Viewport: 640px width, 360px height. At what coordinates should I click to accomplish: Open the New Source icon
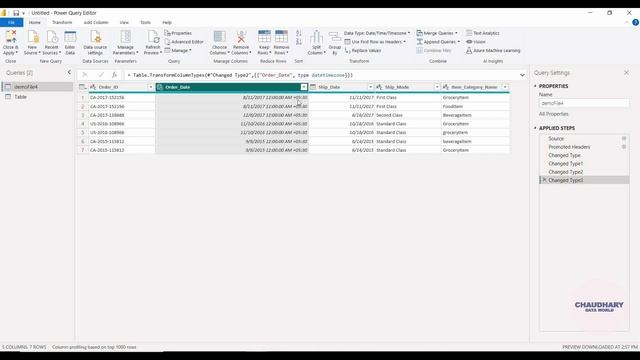click(x=33, y=37)
